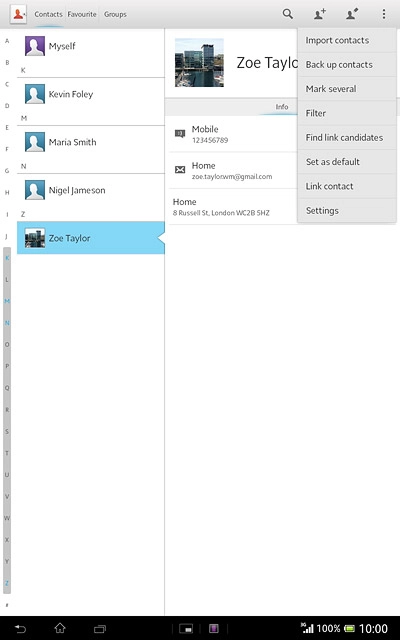400x640 pixels.
Task: Tap the add new contact icon
Action: (320, 14)
